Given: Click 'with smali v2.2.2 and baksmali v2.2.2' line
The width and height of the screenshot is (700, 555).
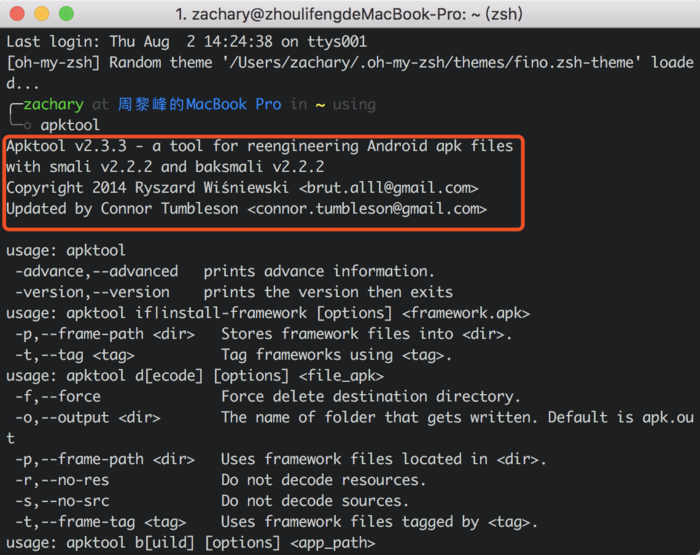Looking at the screenshot, I should (x=165, y=167).
